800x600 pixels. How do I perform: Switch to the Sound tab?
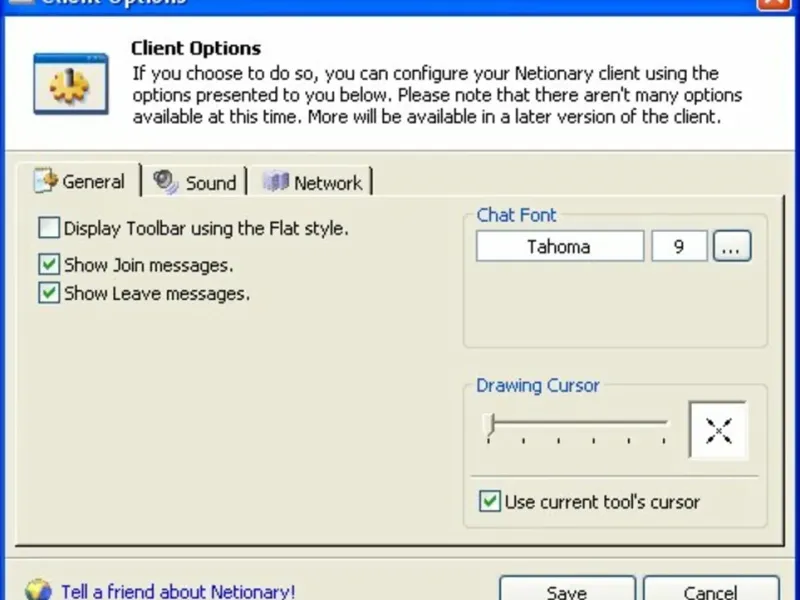[194, 182]
